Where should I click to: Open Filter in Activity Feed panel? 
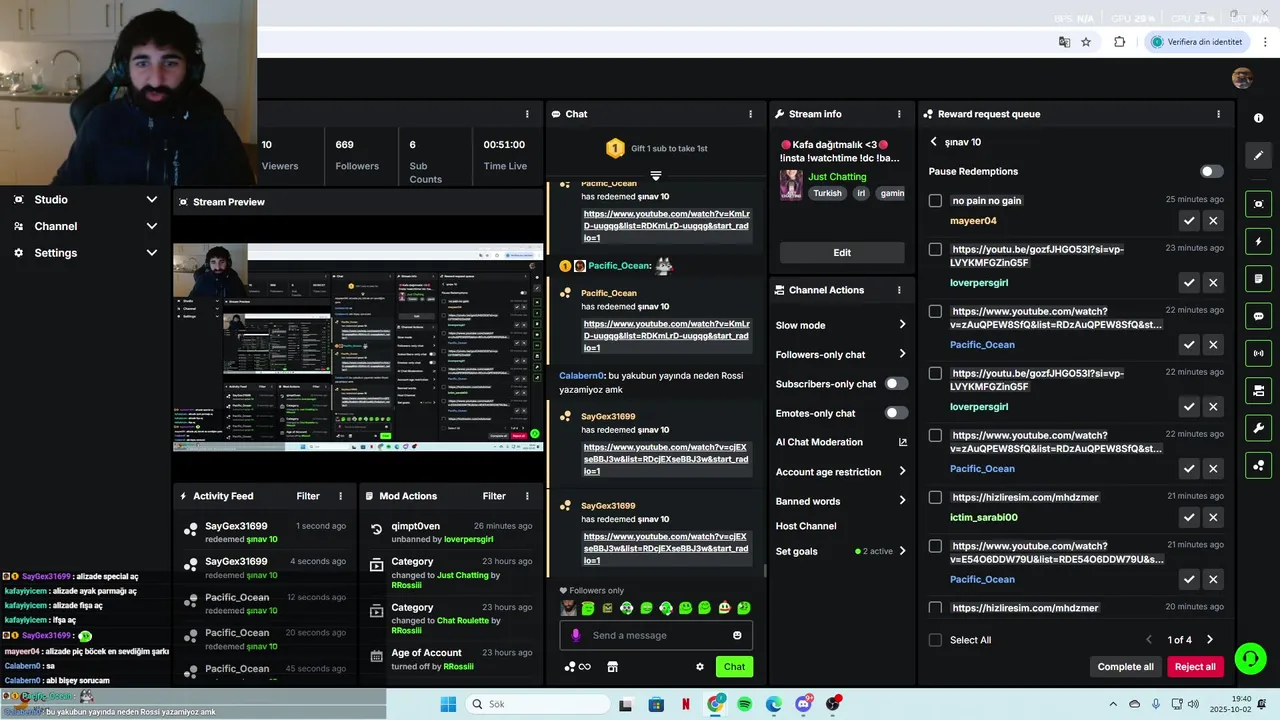point(308,496)
